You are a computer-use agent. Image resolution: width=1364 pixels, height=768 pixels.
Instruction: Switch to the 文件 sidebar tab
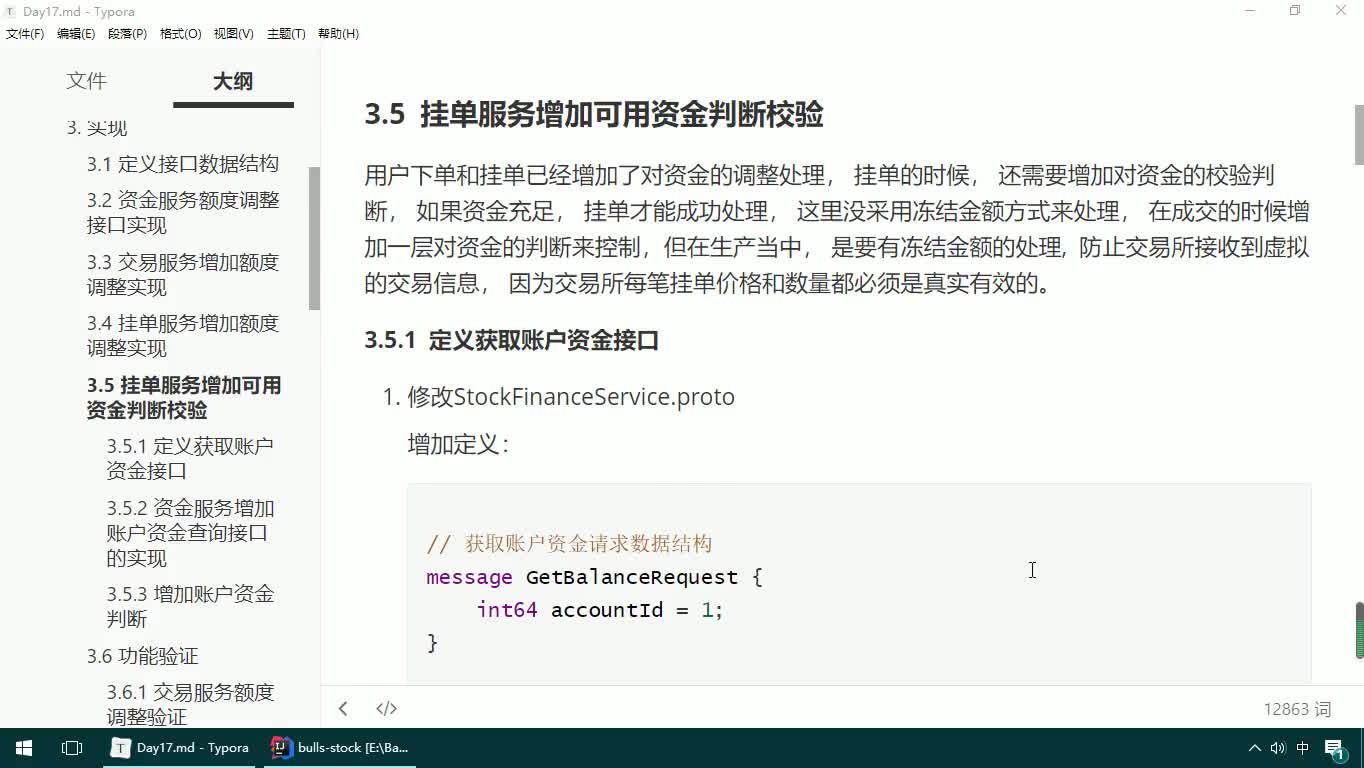point(86,81)
